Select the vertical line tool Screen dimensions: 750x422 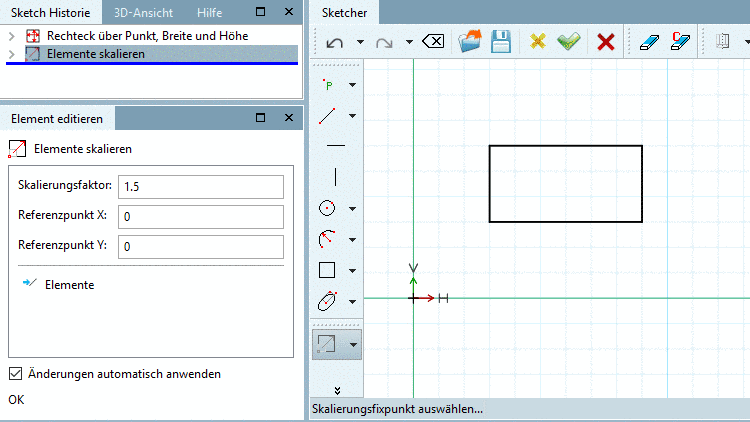[x=336, y=177]
